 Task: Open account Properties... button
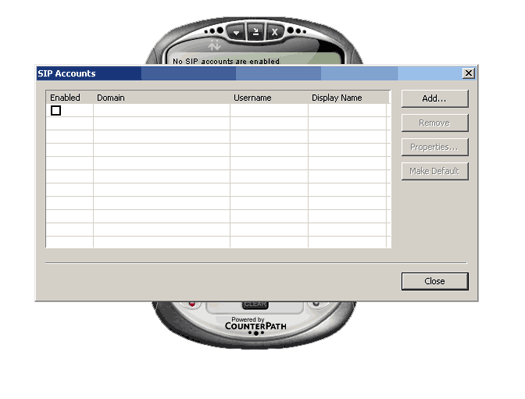click(x=435, y=147)
